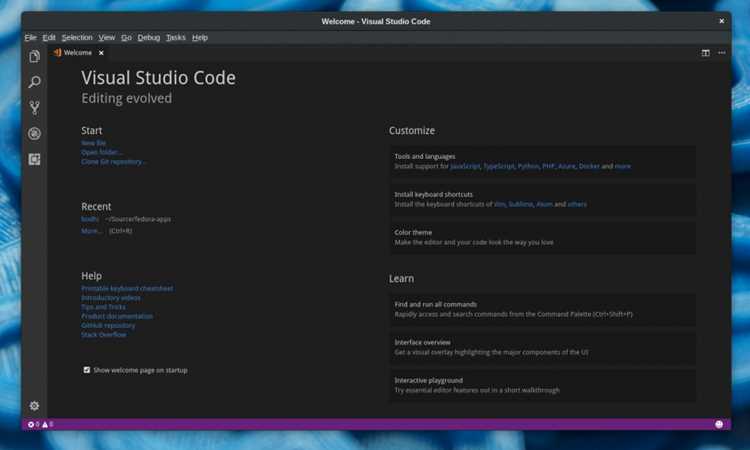Viewport: 750px width, 450px height.
Task: Open the File menu
Action: coord(31,37)
